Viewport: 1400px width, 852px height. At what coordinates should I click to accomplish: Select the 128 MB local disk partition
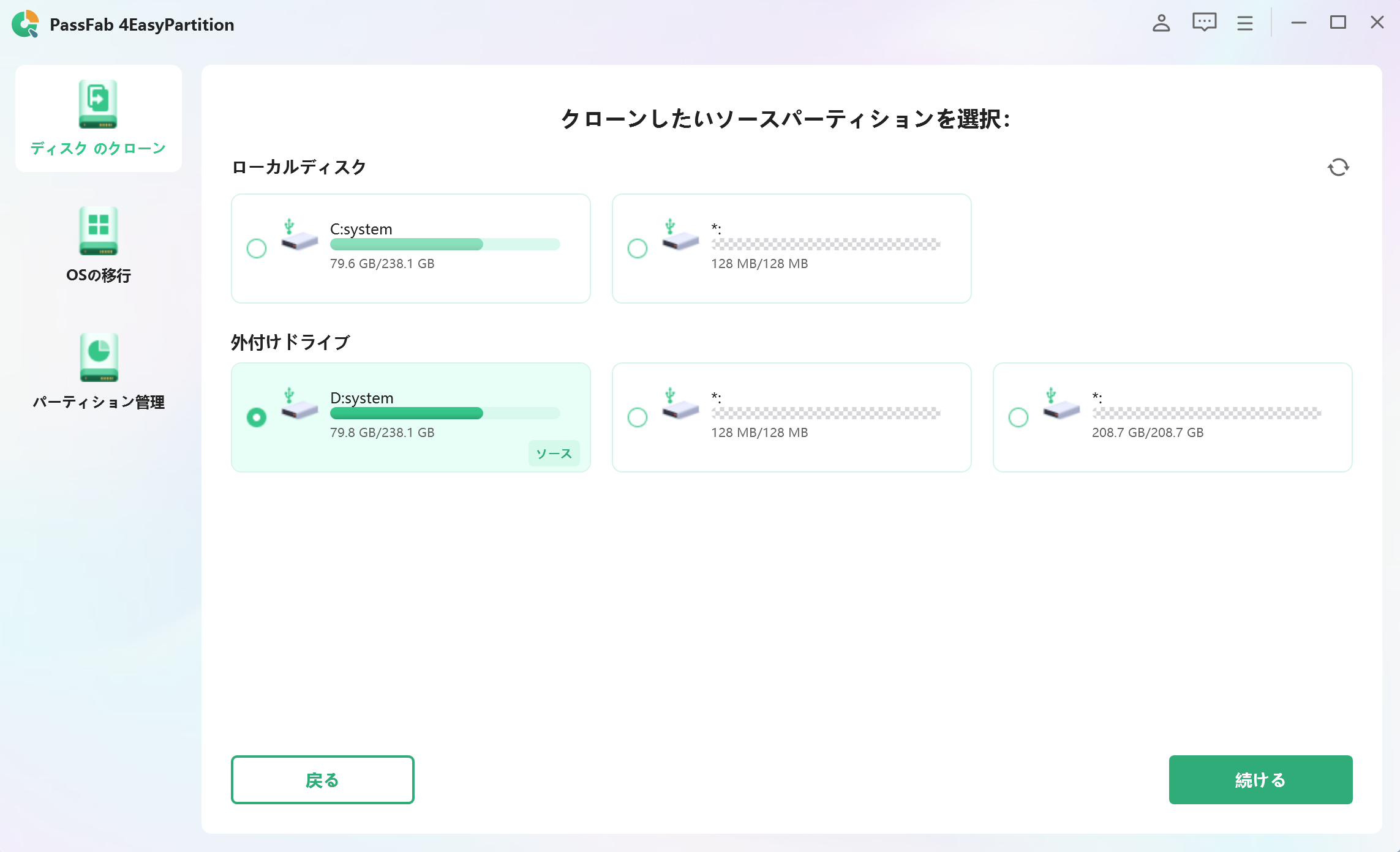pyautogui.click(x=638, y=248)
